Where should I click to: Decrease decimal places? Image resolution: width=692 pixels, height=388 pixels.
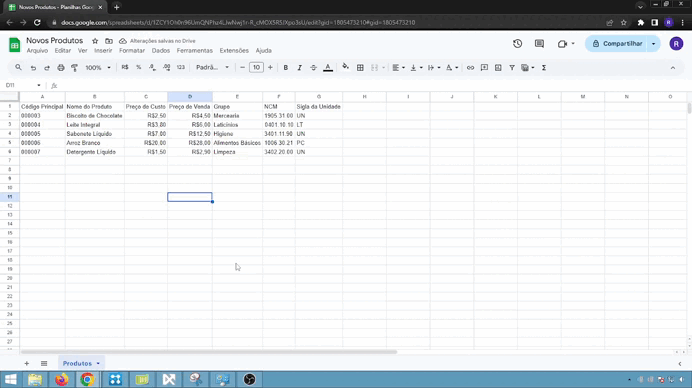coord(152,68)
